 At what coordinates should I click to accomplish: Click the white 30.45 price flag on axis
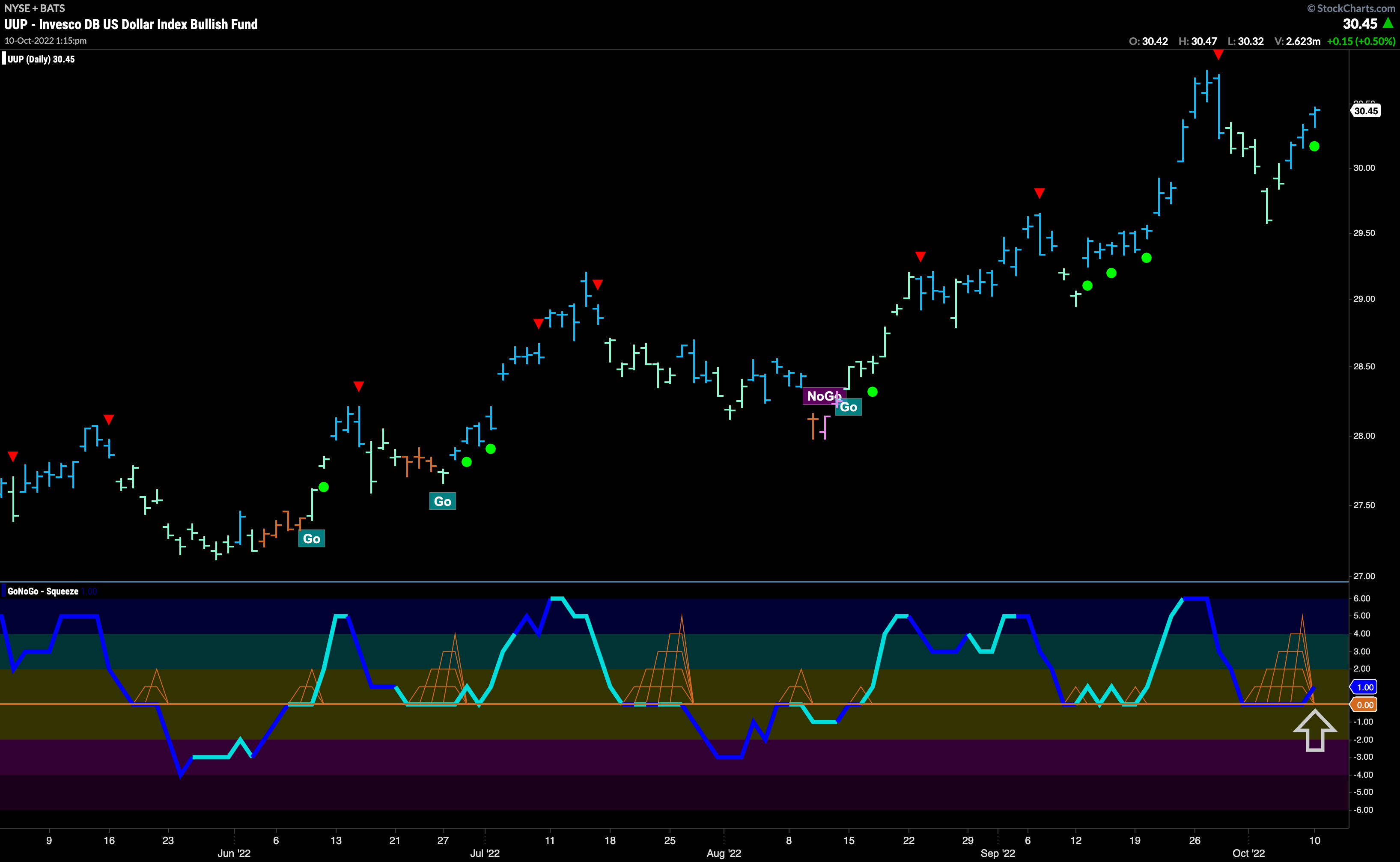point(1365,110)
